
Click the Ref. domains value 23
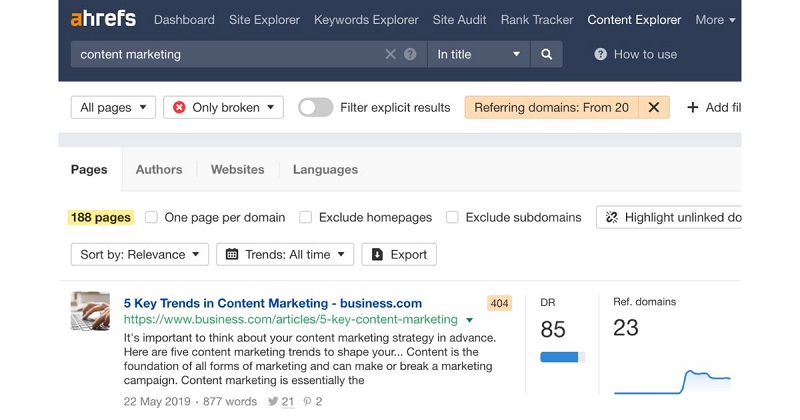pyautogui.click(x=626, y=328)
